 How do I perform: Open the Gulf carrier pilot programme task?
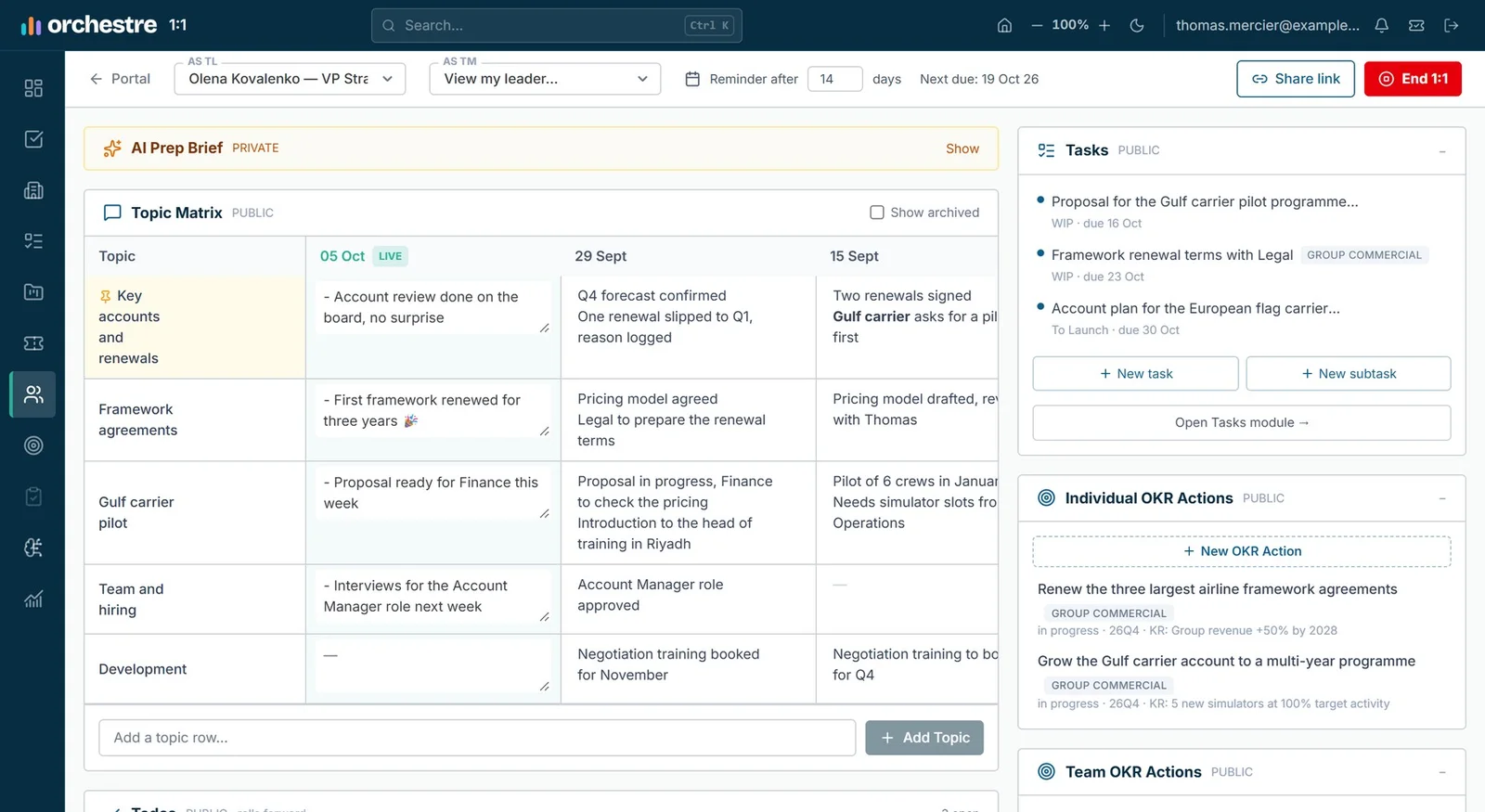click(x=1205, y=201)
